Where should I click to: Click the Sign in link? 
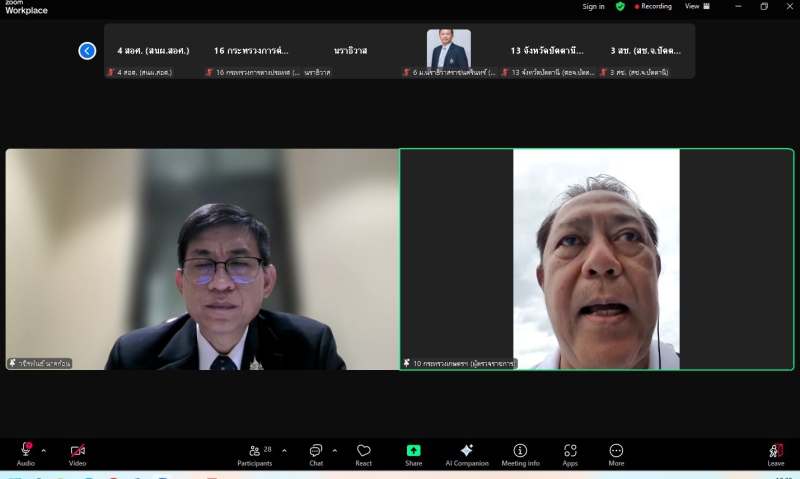click(x=593, y=6)
